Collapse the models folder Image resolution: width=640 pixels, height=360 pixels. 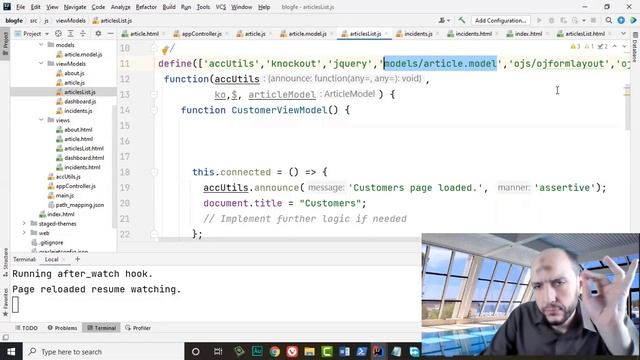41,44
